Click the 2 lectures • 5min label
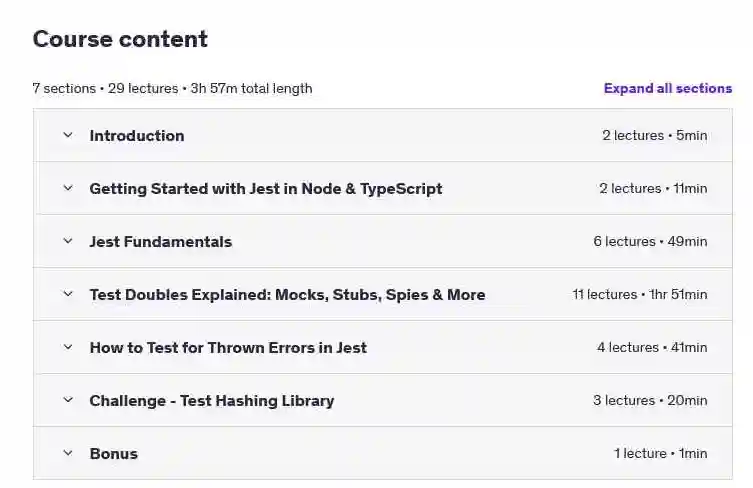The height and width of the screenshot is (488, 753). coord(655,135)
